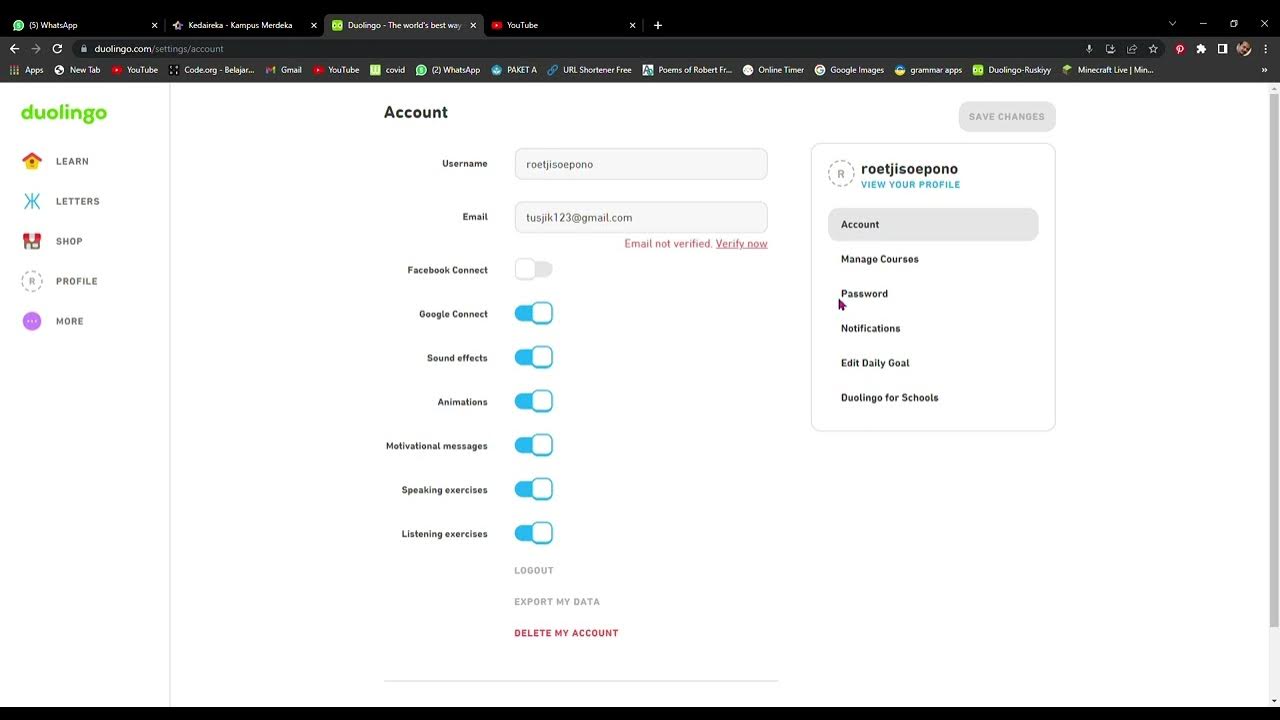The image size is (1280, 720).
Task: Switch to the YouTube browser tab
Action: (x=563, y=25)
